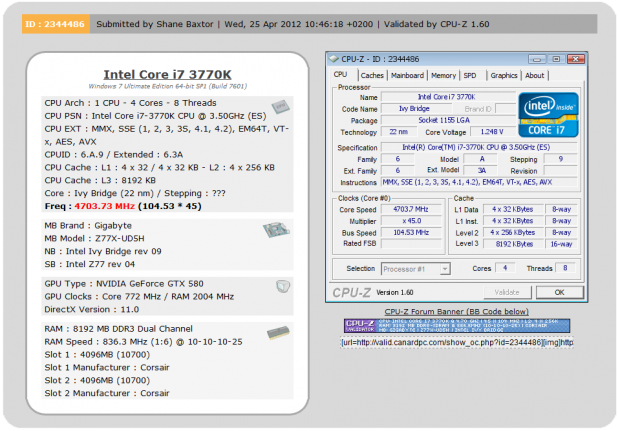Click the CPU chip icon in CPU section
620x431 pixels.
[280, 107]
